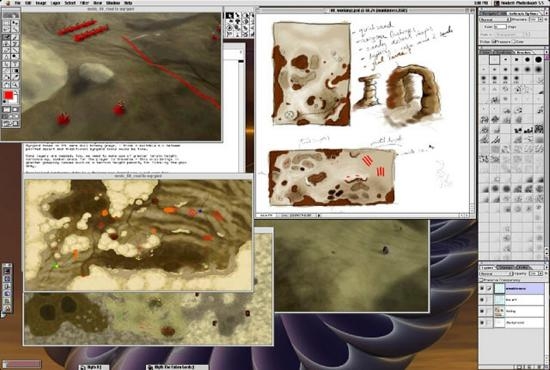The height and width of the screenshot is (370, 550).
Task: Open the Layers Opacity slider arrow
Action: 541,274
